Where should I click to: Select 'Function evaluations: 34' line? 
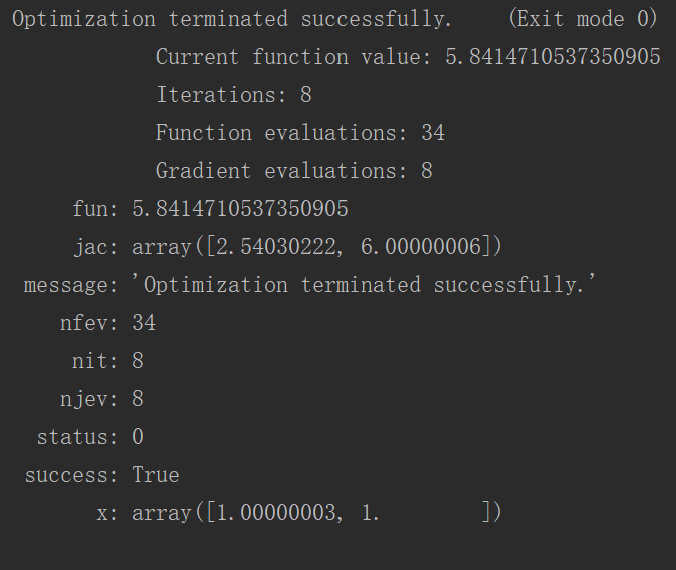(300, 133)
